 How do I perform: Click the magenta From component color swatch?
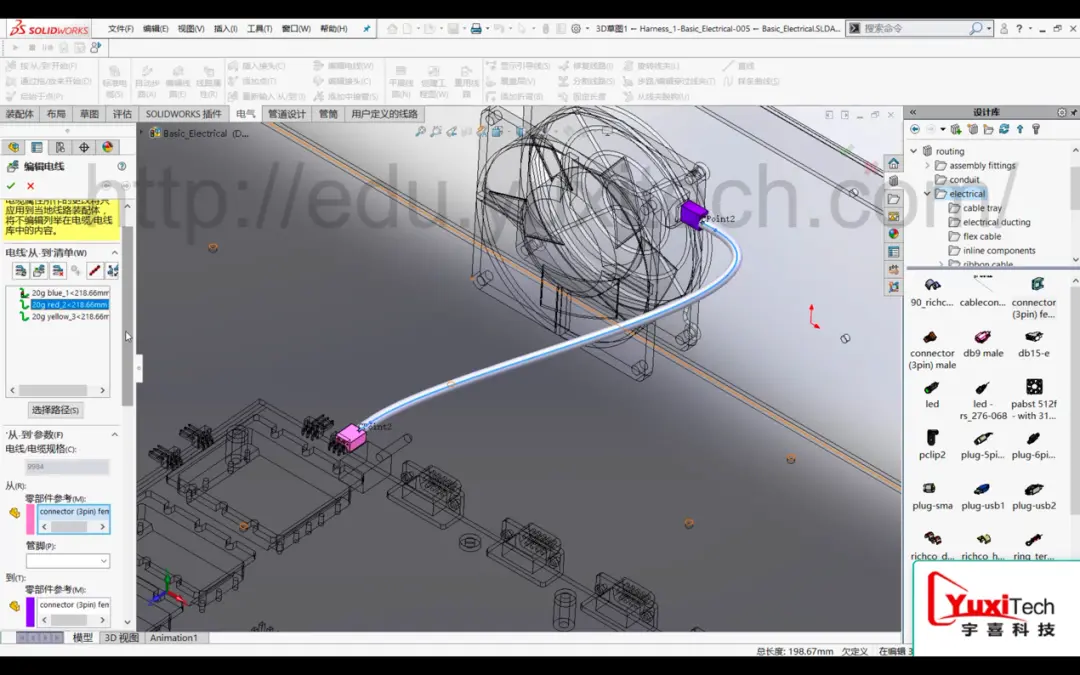pyautogui.click(x=30, y=519)
